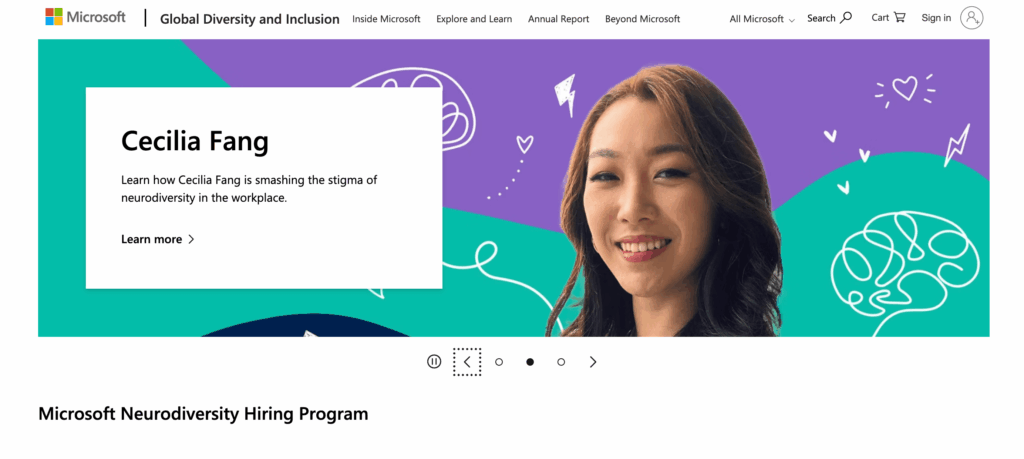
Task: Click the Sign in link
Action: coord(936,18)
